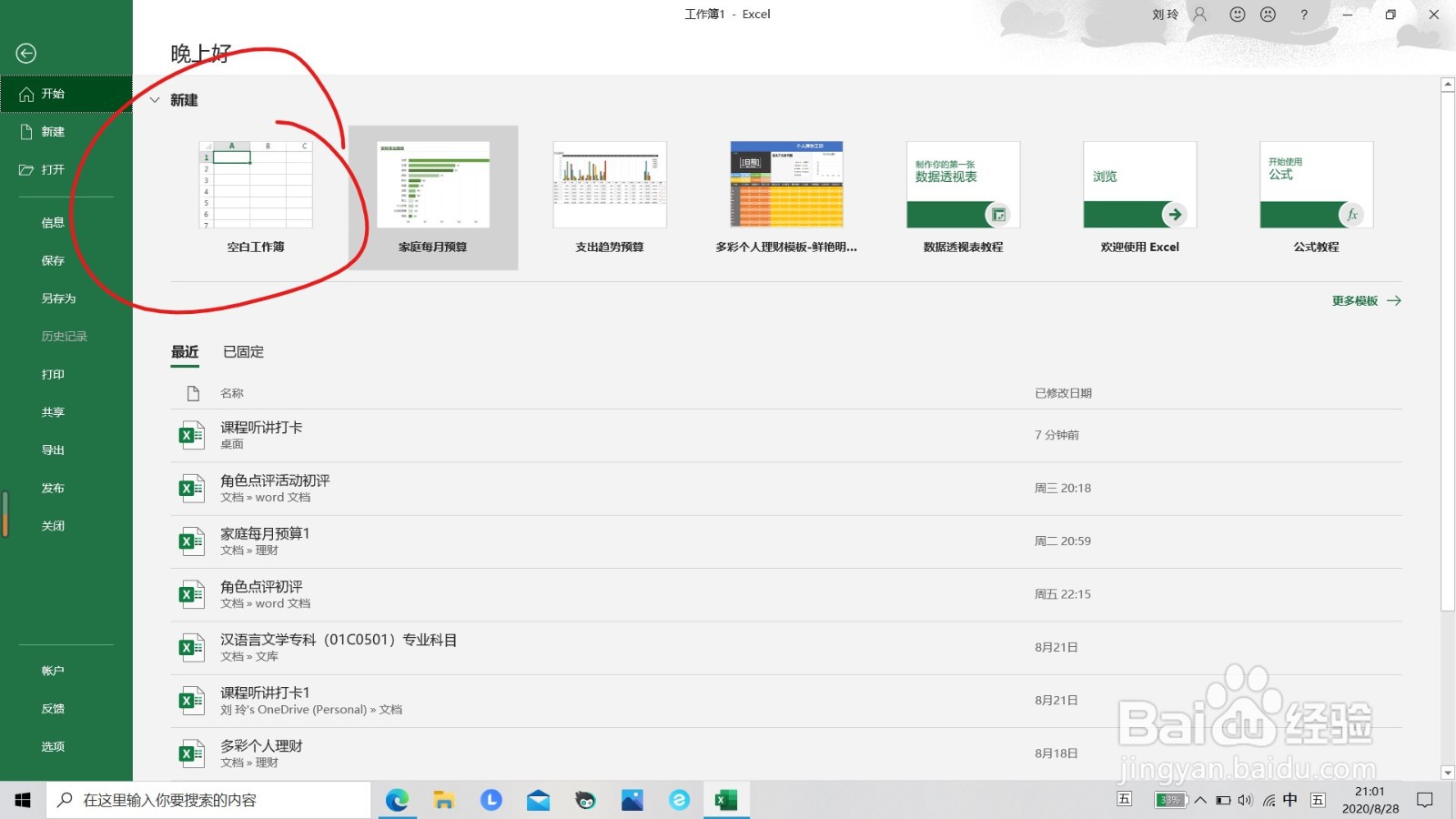1456x819 pixels.
Task: Click Excel file icon beside 角色点评活动初评
Action: (x=191, y=489)
